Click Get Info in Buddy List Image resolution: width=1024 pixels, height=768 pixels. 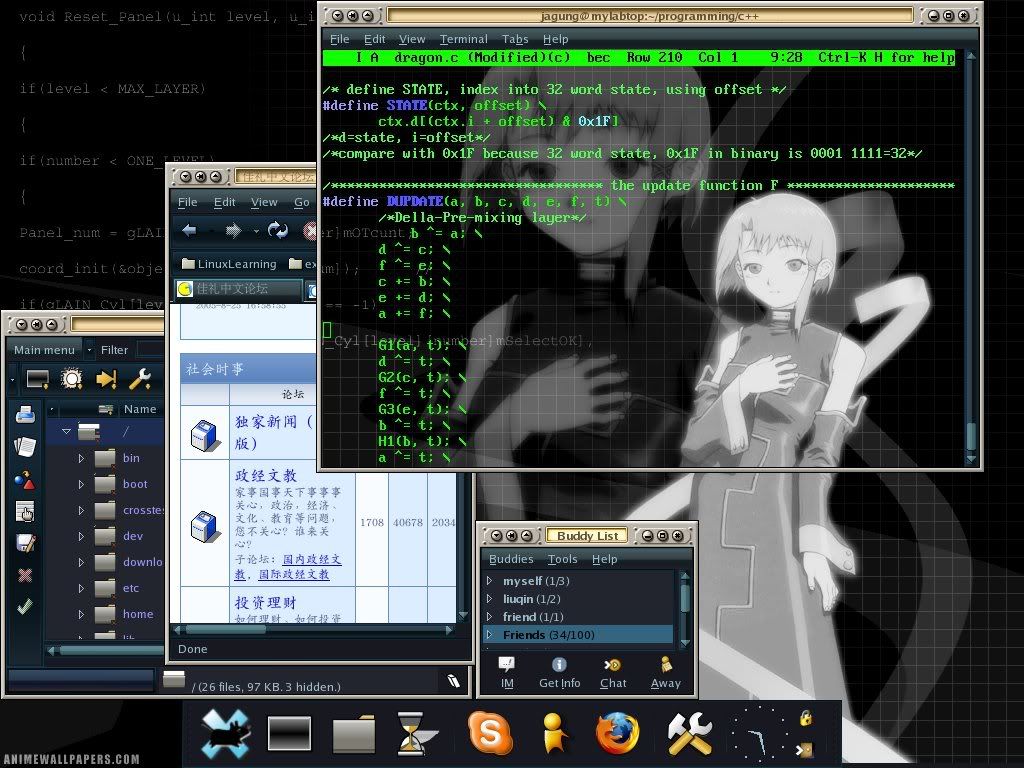559,673
